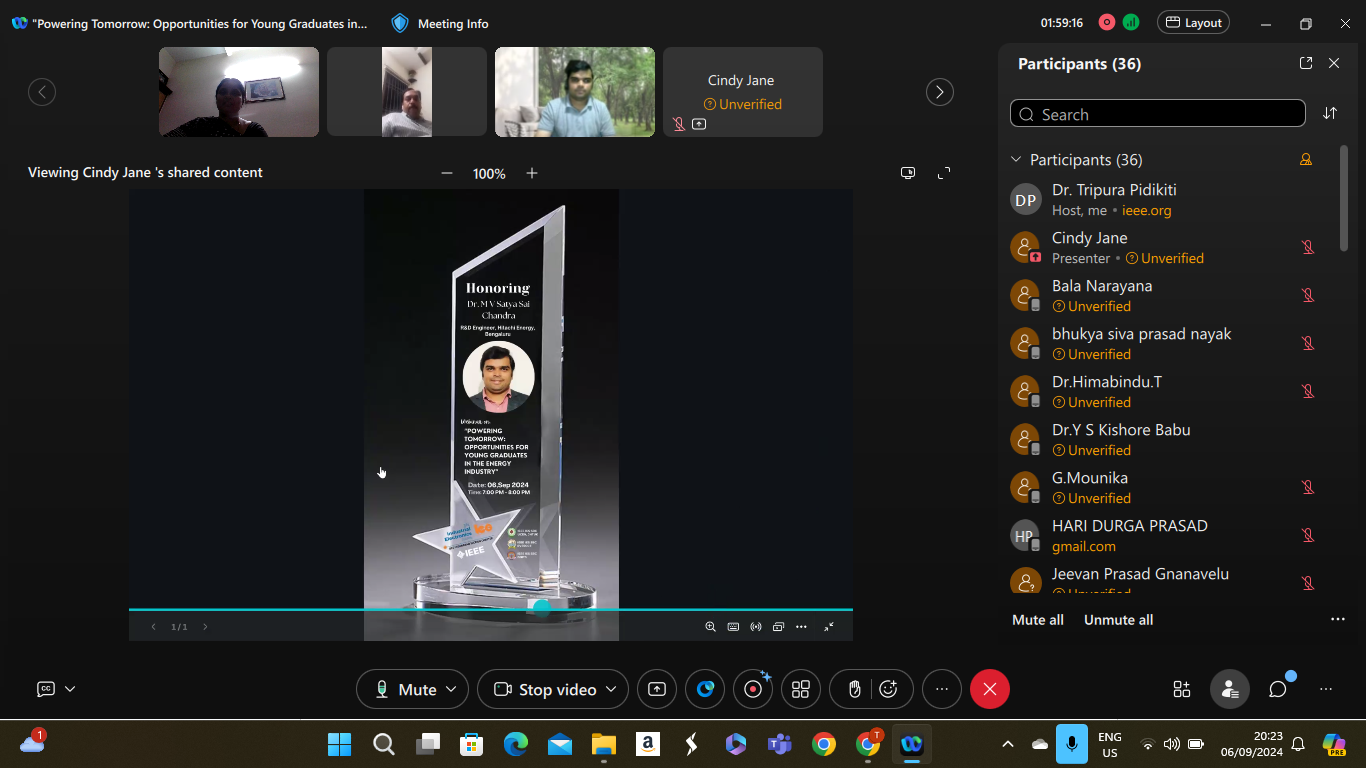1366x768 pixels.
Task: Open the Meeting Info tab
Action: pos(440,23)
